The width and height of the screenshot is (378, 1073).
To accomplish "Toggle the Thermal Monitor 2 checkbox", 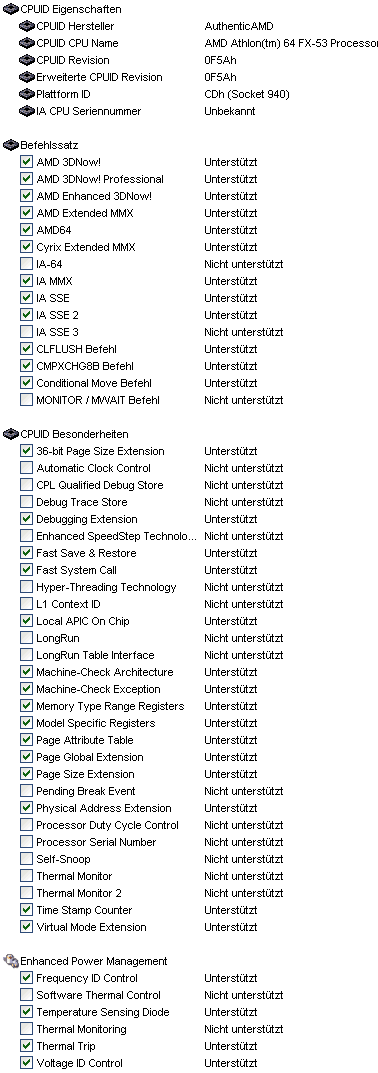I will pos(26,893).
